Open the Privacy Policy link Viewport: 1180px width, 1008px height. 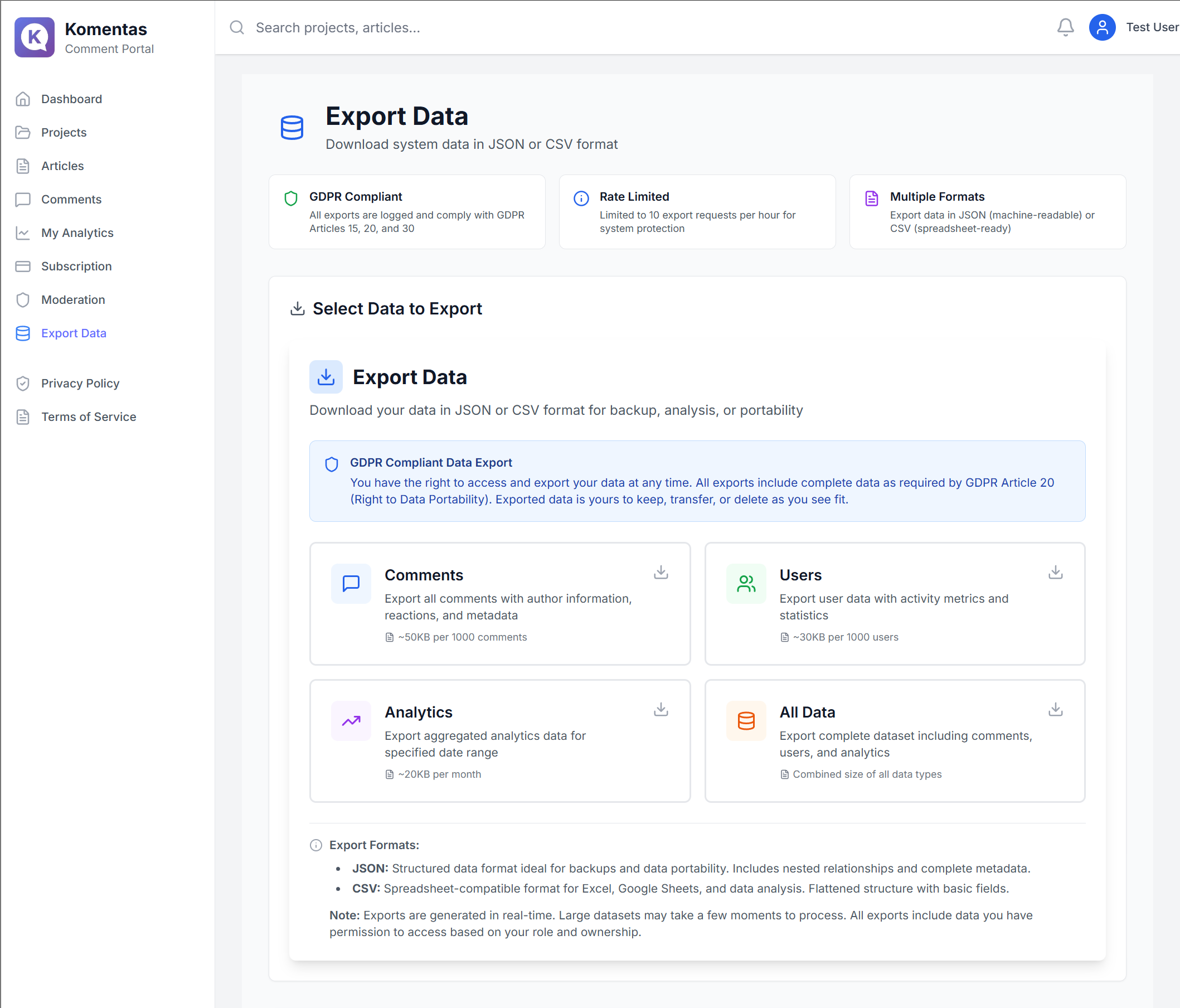coord(80,383)
